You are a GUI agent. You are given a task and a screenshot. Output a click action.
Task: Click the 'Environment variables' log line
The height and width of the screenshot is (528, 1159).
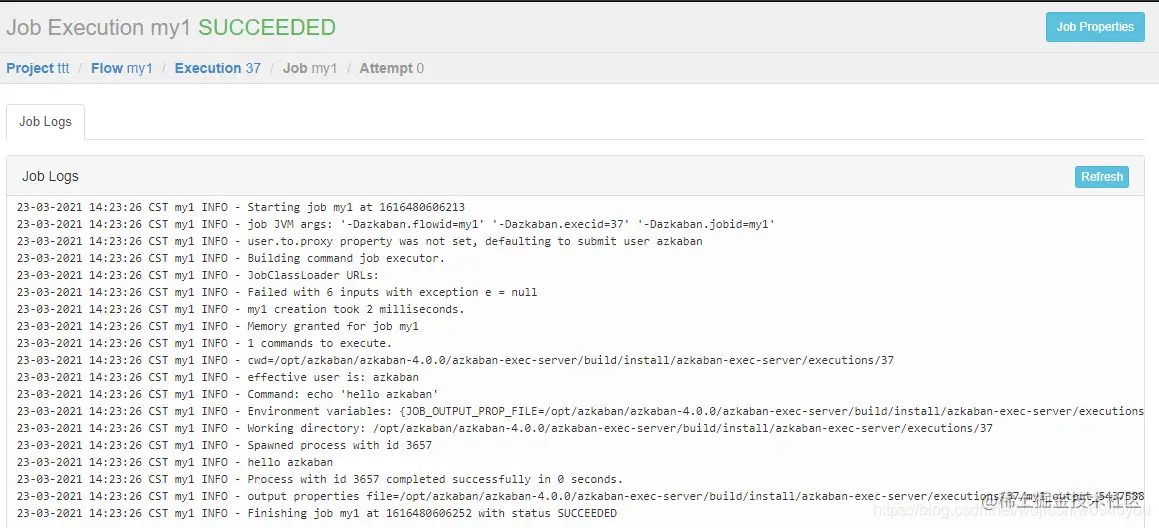pos(580,411)
